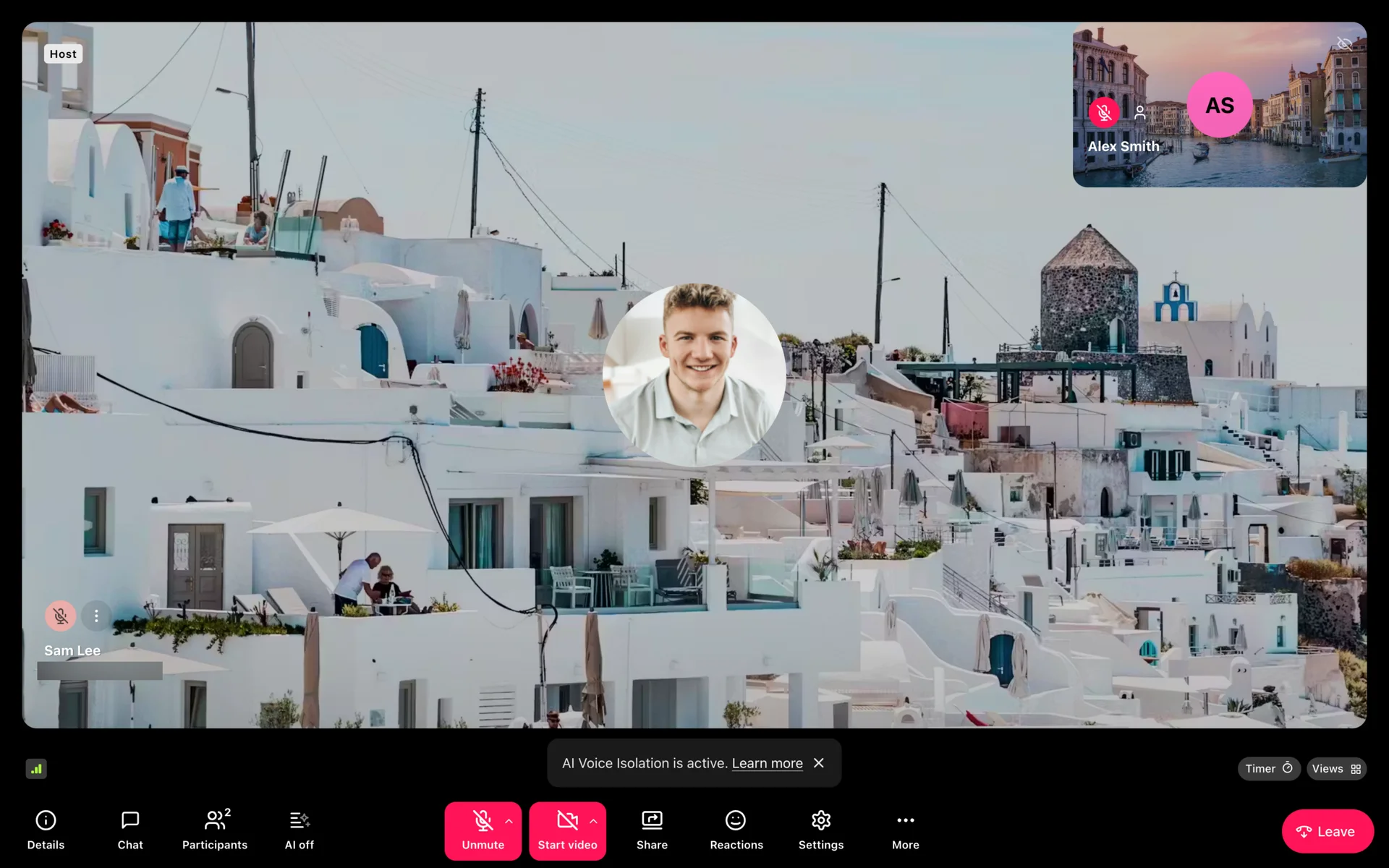Expand the camera options chevron
The height and width of the screenshot is (868, 1389).
[x=594, y=821]
